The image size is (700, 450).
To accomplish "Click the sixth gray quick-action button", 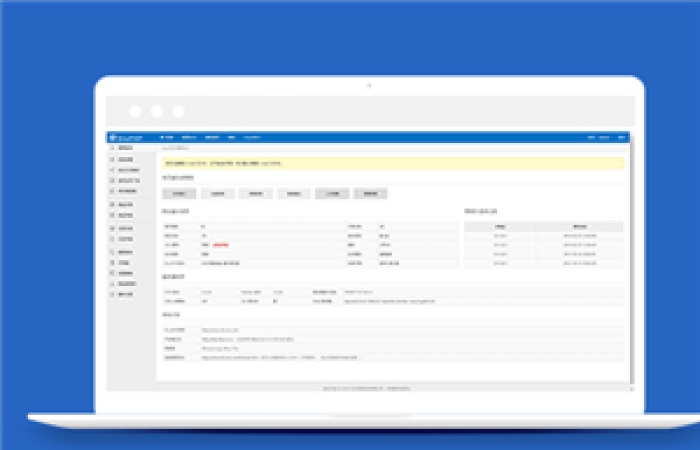I will point(371,194).
